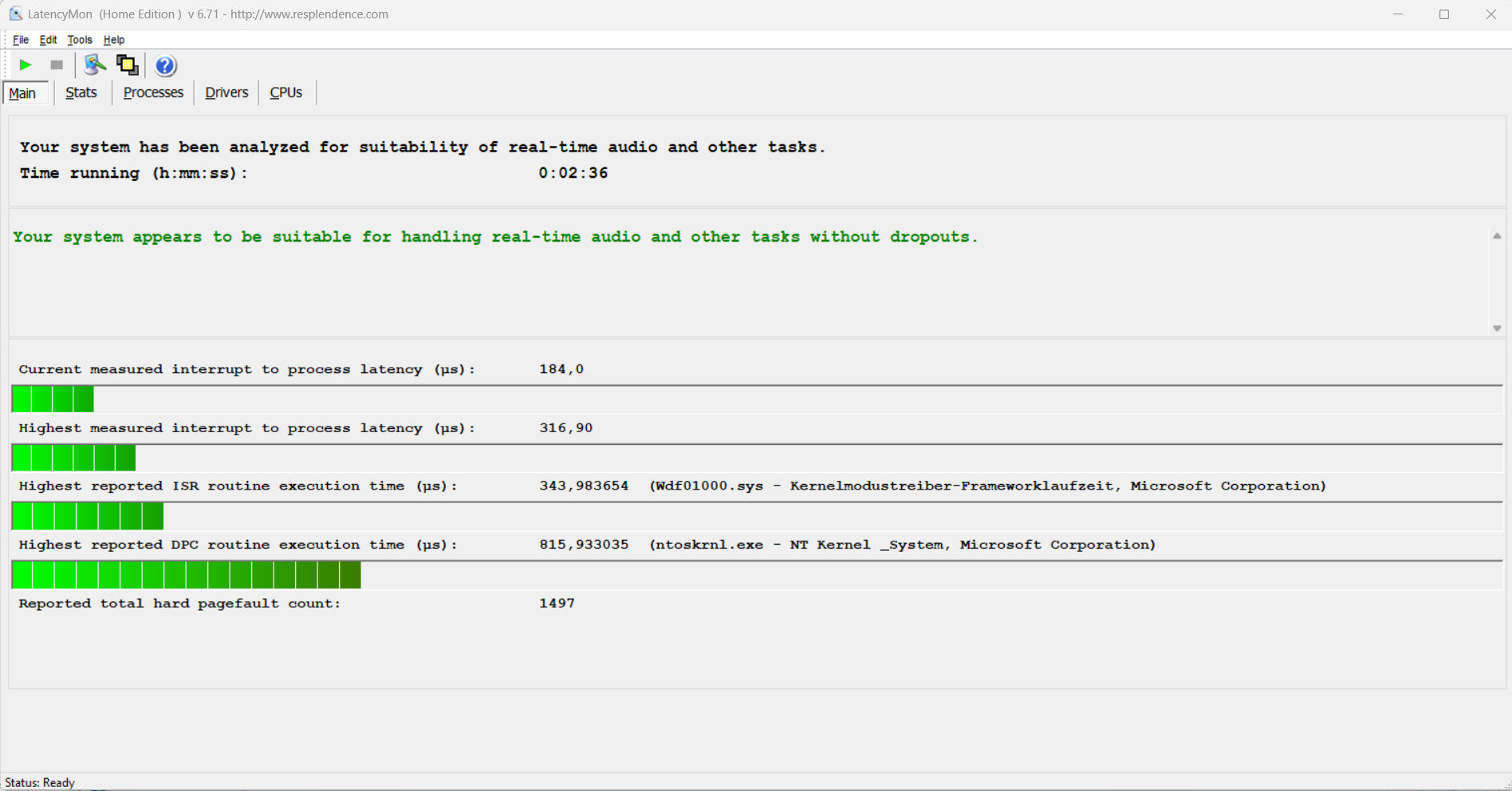1512x791 pixels.
Task: Open help with the blue question mark icon
Action: [165, 65]
